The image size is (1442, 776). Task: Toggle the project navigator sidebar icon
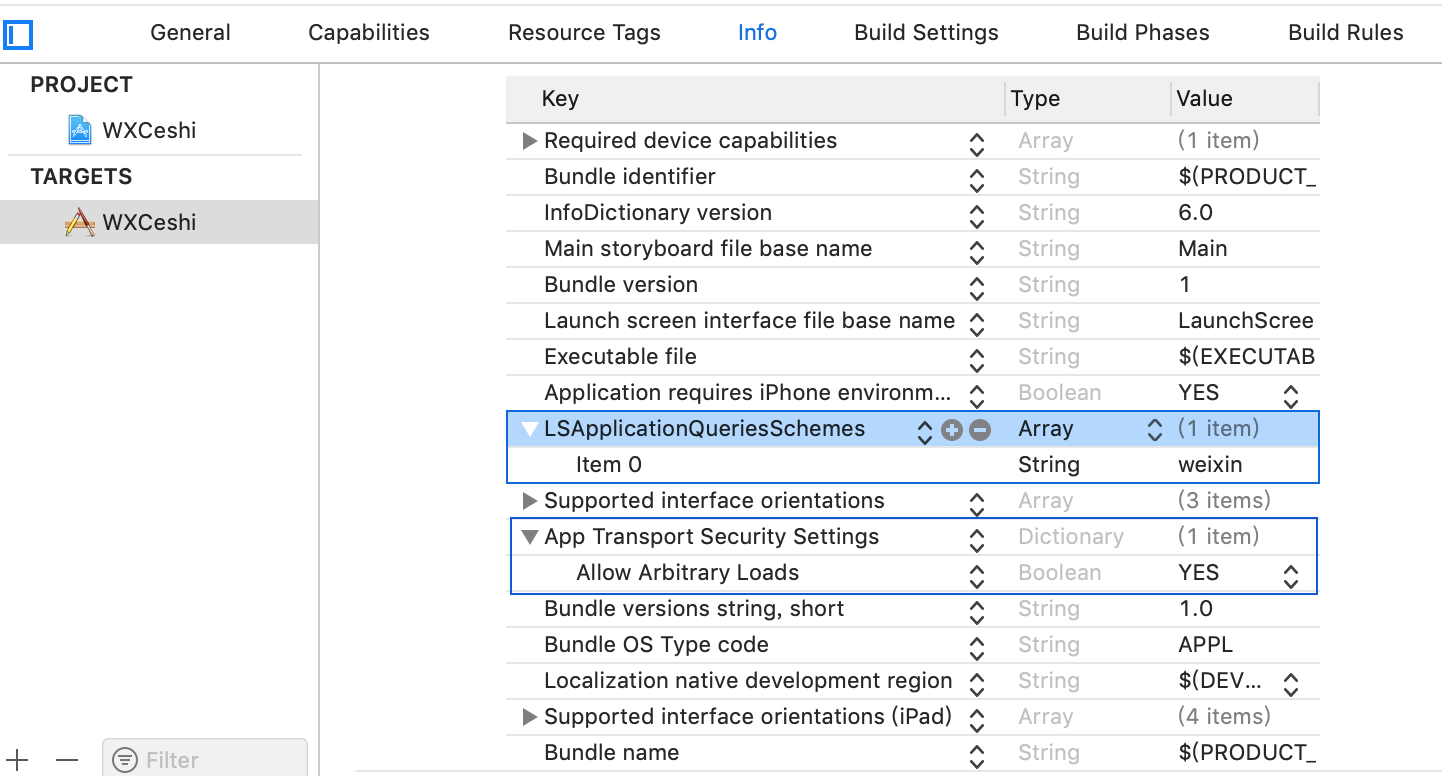[x=18, y=36]
